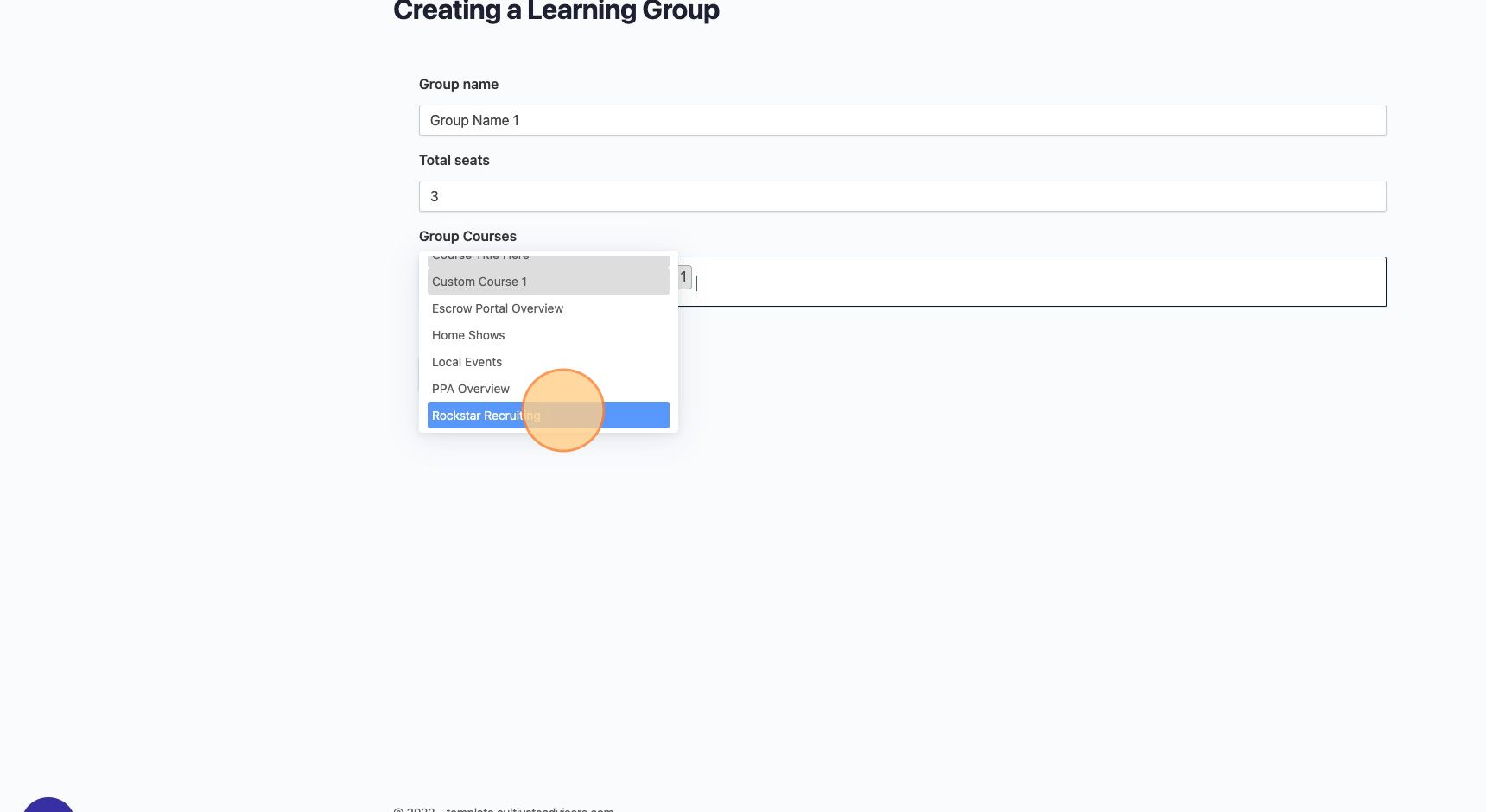Select Rockstar Recruiting from course list
1486x812 pixels.
[548, 416]
